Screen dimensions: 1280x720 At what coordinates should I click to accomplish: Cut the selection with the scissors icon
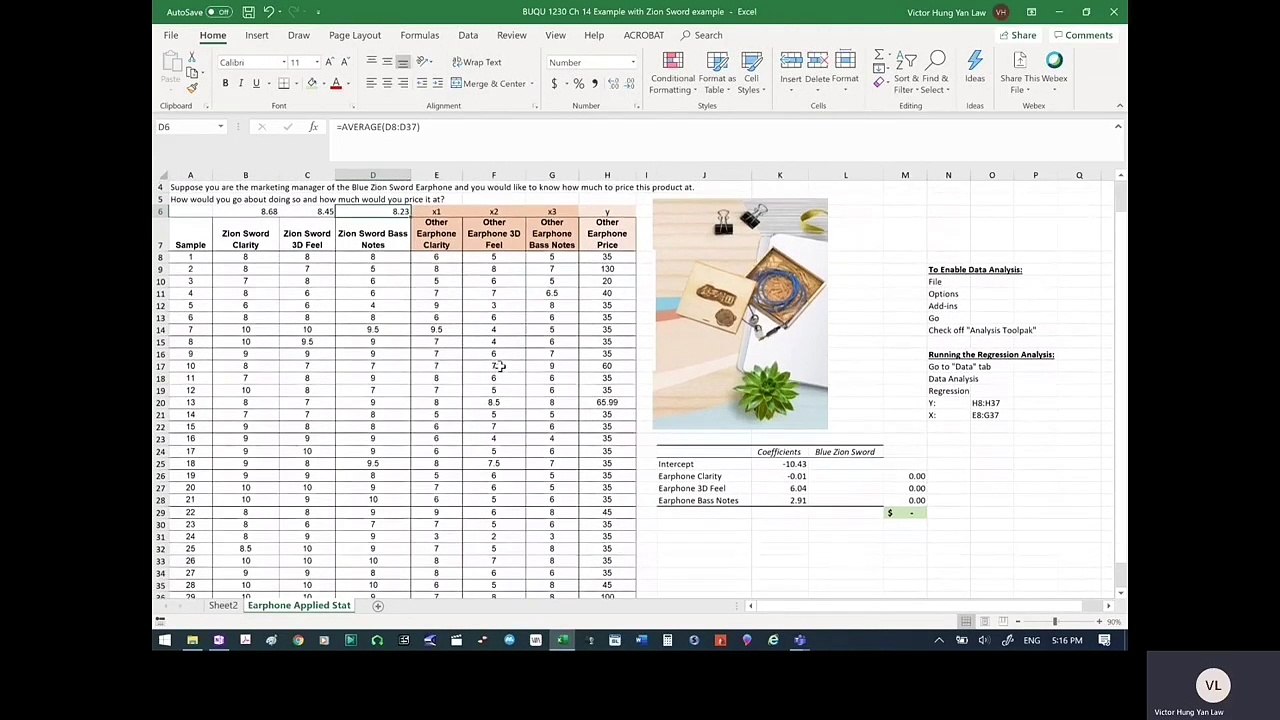pyautogui.click(x=191, y=56)
